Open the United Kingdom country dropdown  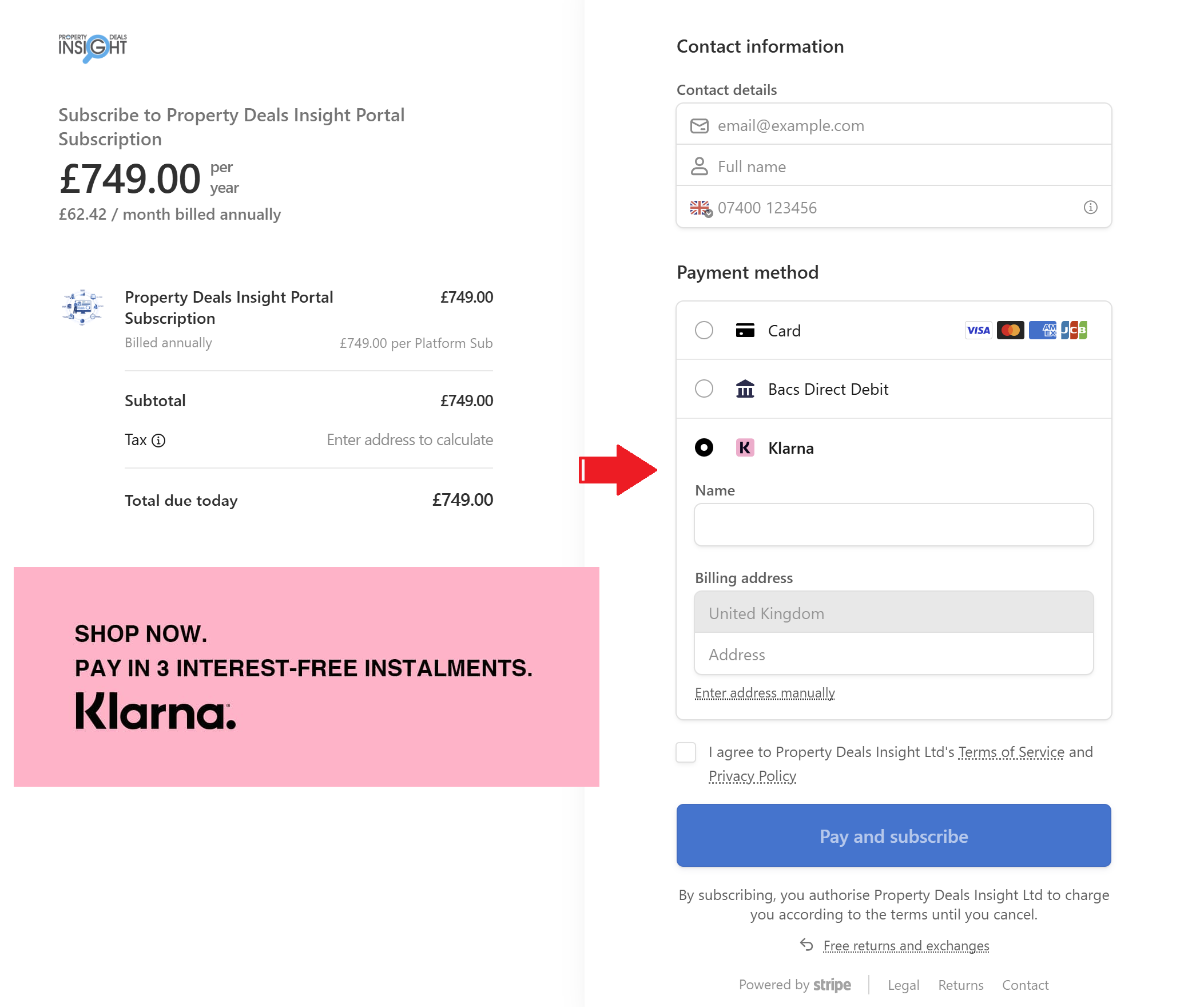(893, 613)
